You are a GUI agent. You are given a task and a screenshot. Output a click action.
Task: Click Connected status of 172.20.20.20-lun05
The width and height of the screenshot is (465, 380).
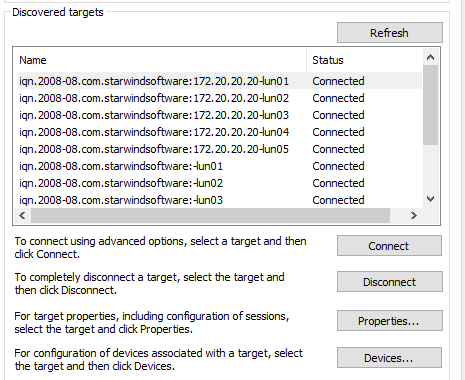[x=338, y=149]
